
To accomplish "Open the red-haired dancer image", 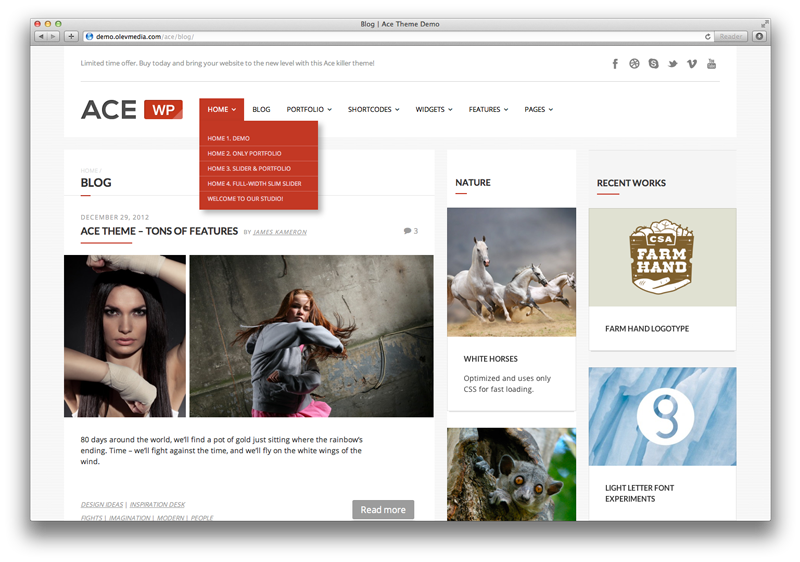I will click(312, 336).
